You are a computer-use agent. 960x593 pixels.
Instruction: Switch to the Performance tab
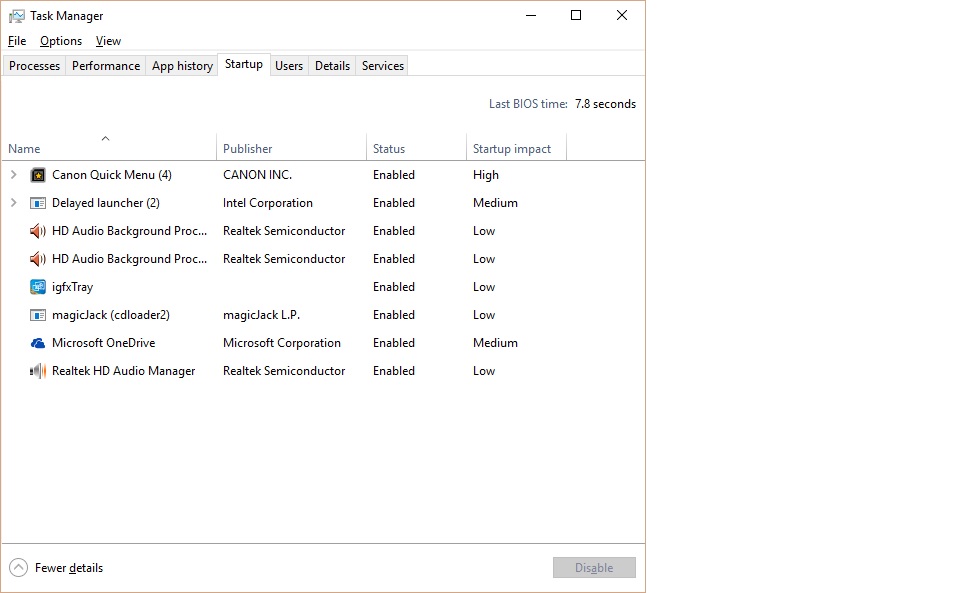tap(106, 65)
